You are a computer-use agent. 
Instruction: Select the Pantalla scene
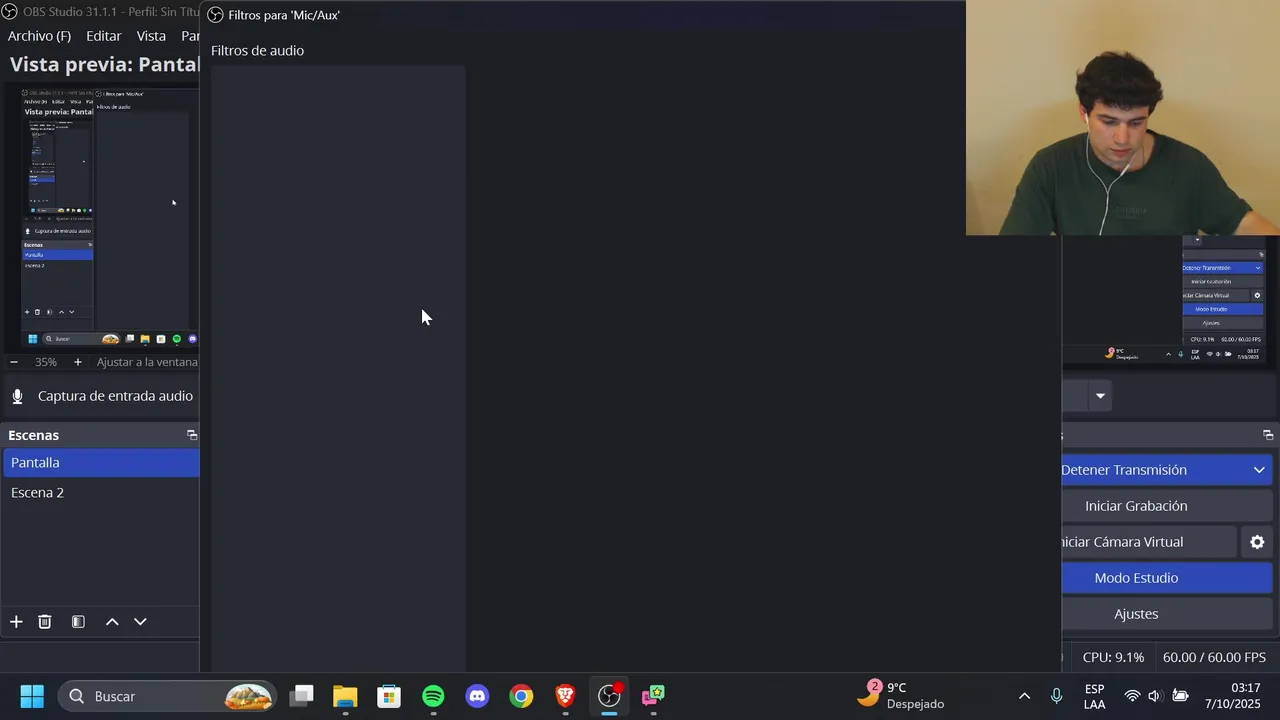pyautogui.click(x=100, y=463)
